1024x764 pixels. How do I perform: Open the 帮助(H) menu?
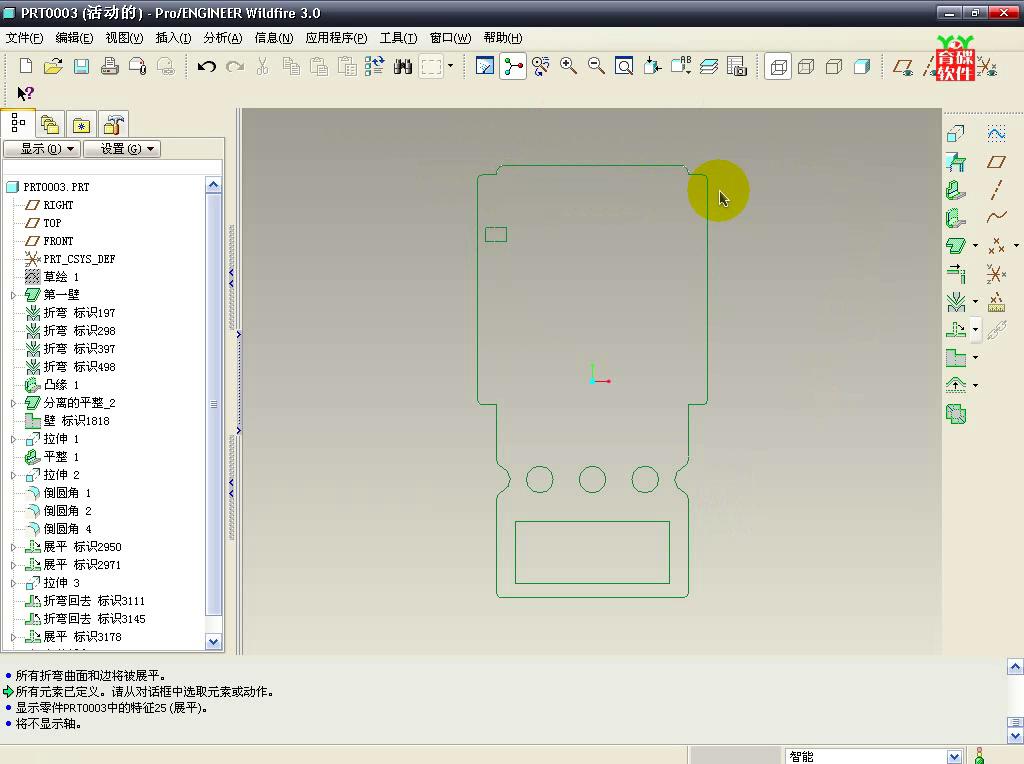[x=503, y=38]
